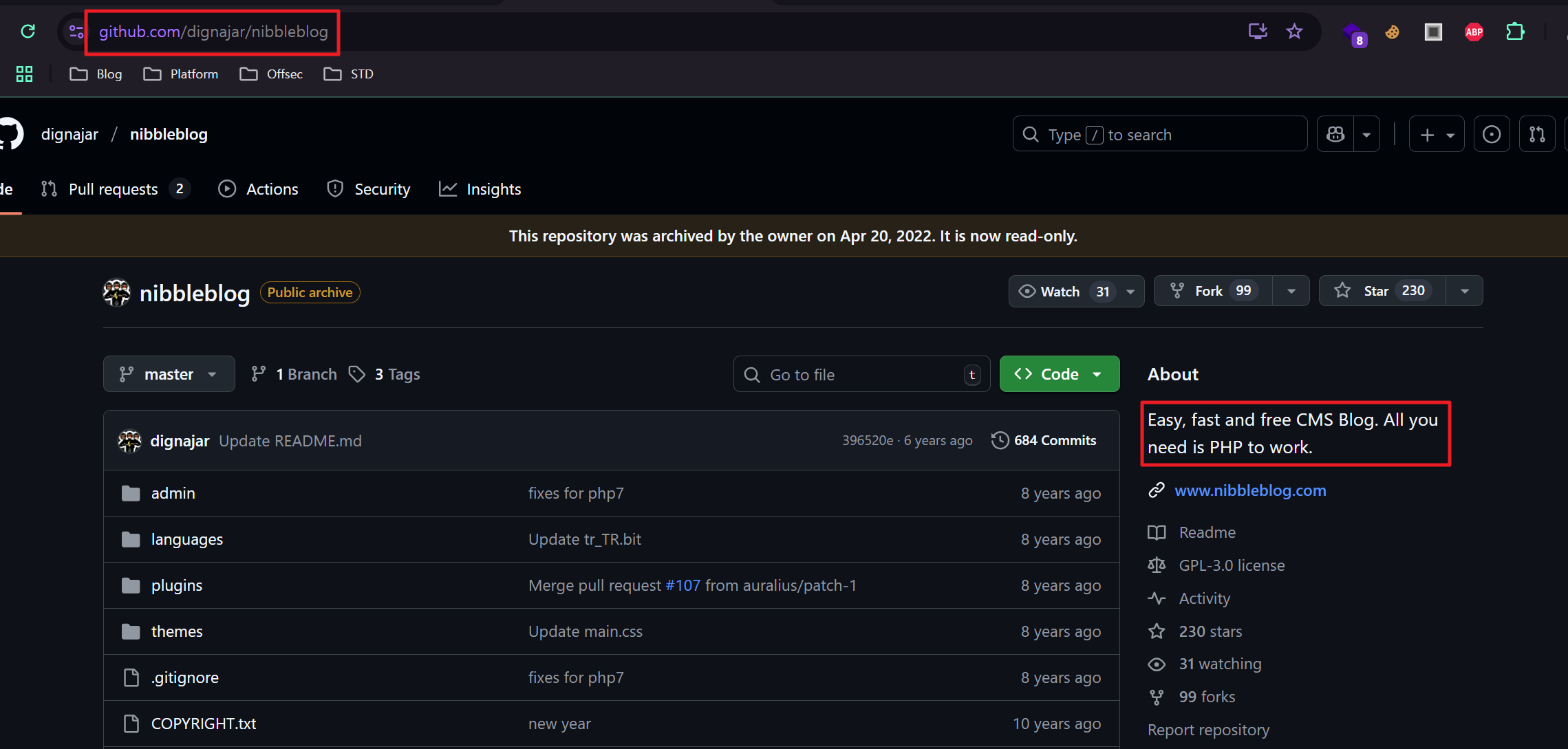The width and height of the screenshot is (1568, 749).
Task: Open the admin folder
Action: tap(173, 493)
